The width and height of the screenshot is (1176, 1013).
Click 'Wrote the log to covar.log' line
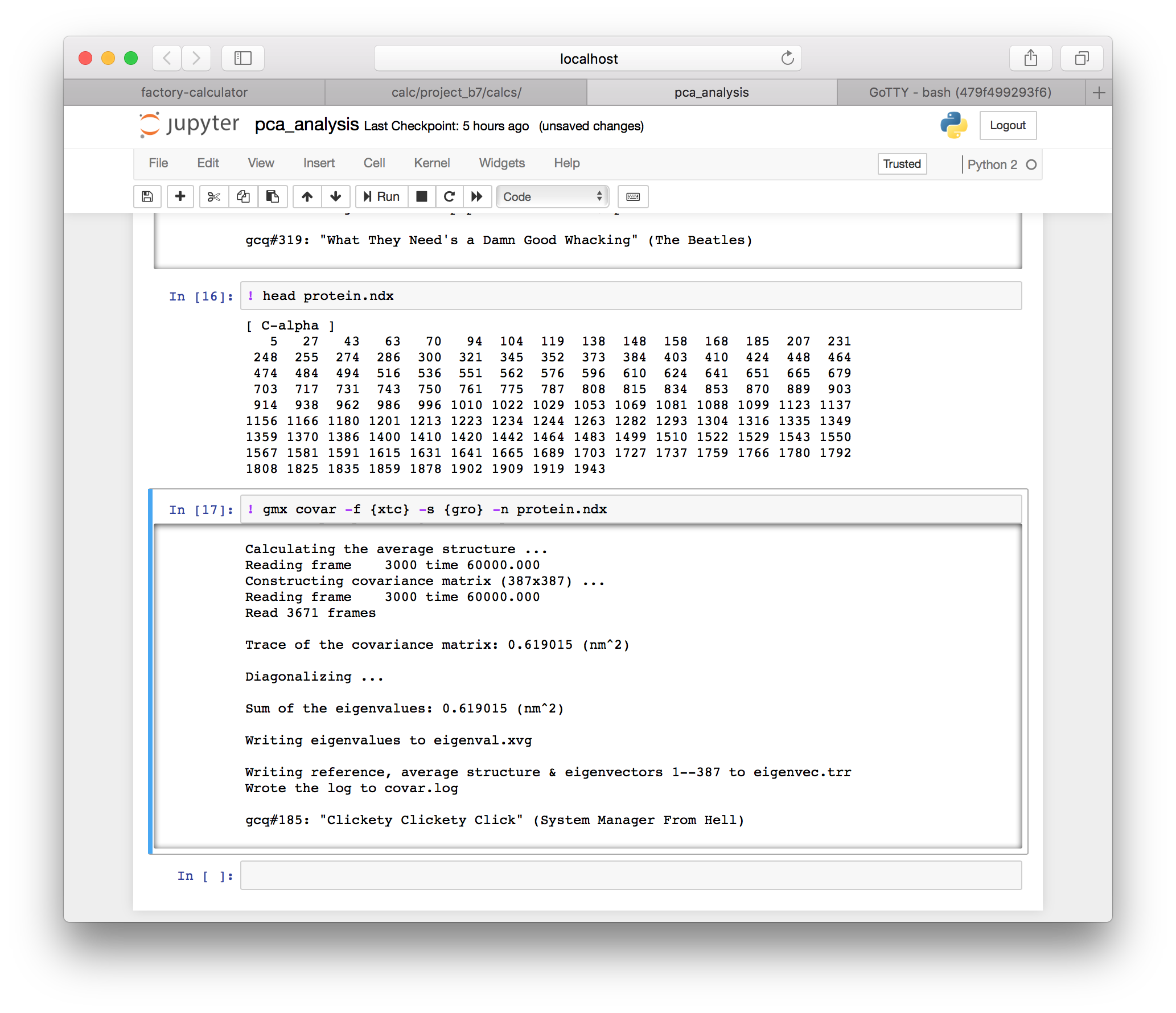coord(352,788)
